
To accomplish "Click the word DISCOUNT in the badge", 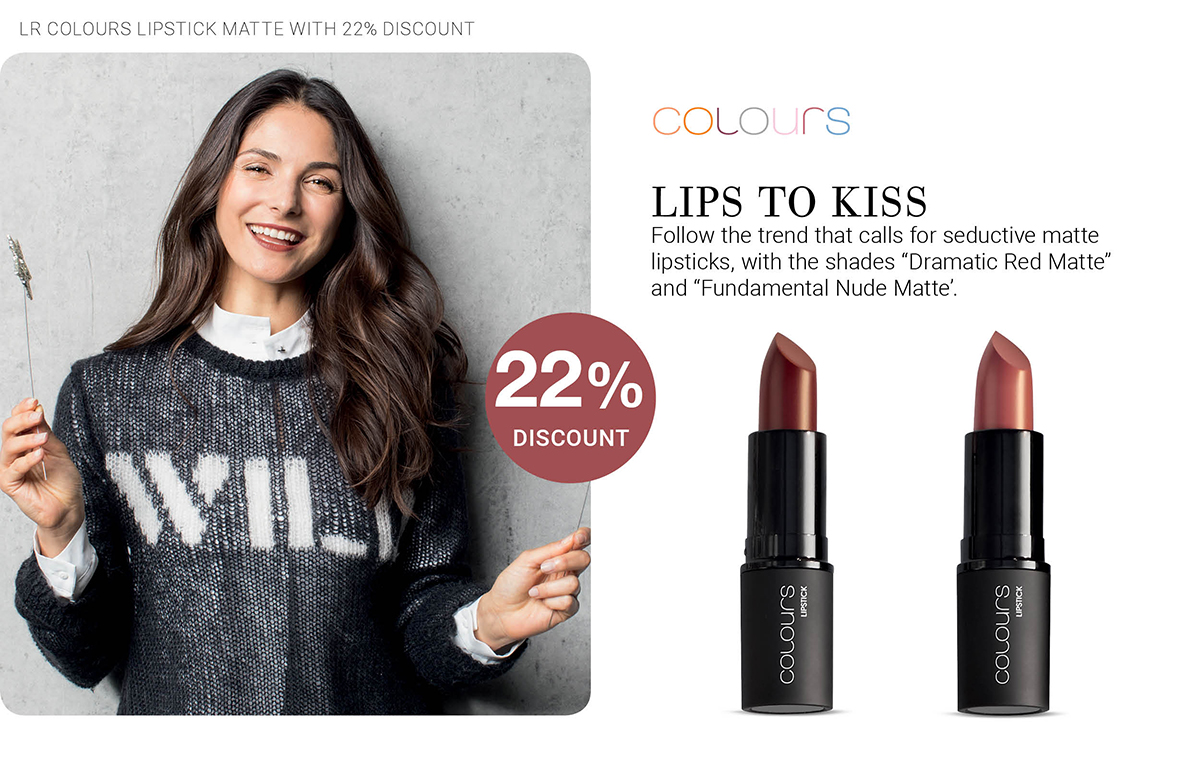I will tap(571, 438).
